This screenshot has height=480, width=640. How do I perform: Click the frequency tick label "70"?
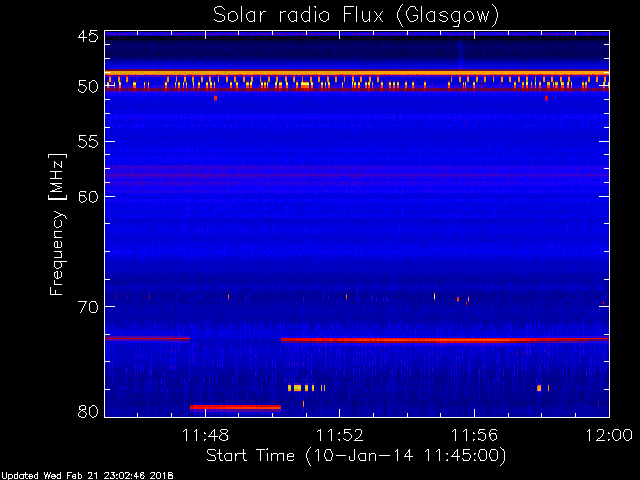coord(88,307)
